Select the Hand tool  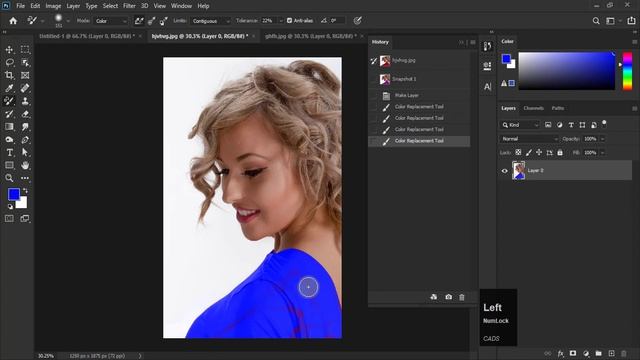25,165
